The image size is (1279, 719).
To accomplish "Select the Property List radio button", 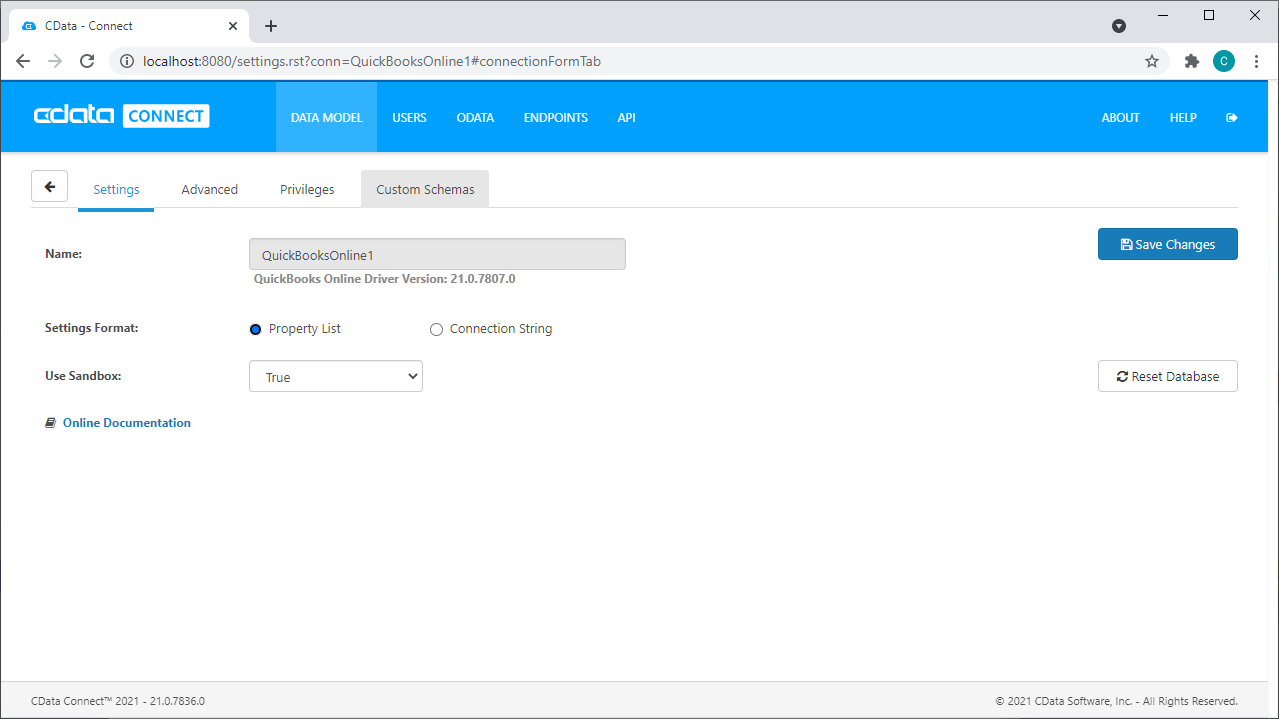I will pyautogui.click(x=255, y=329).
